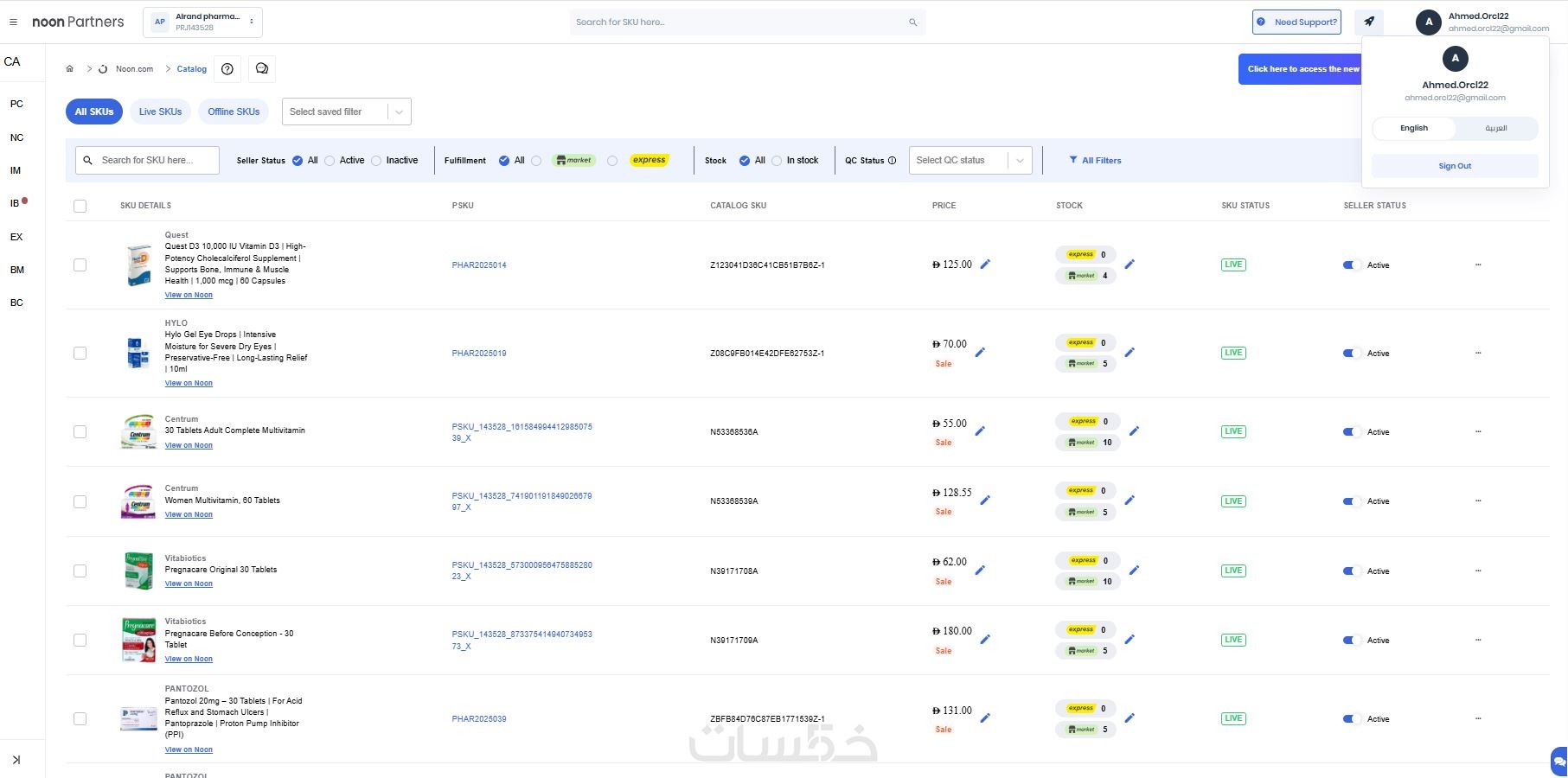The width and height of the screenshot is (1568, 778).
Task: Edit stock of Hylo Gel Eye Drops
Action: coord(1130,353)
